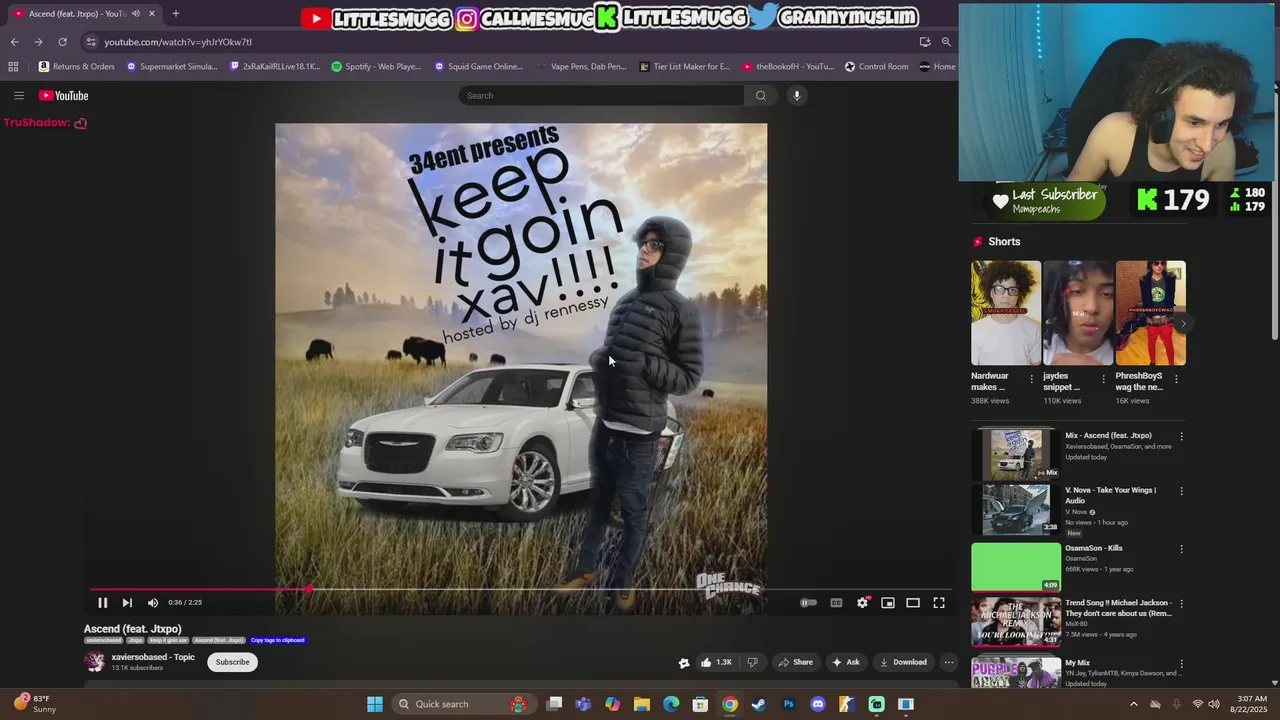
Task: Open Discord from the taskbar
Action: pyautogui.click(x=818, y=704)
